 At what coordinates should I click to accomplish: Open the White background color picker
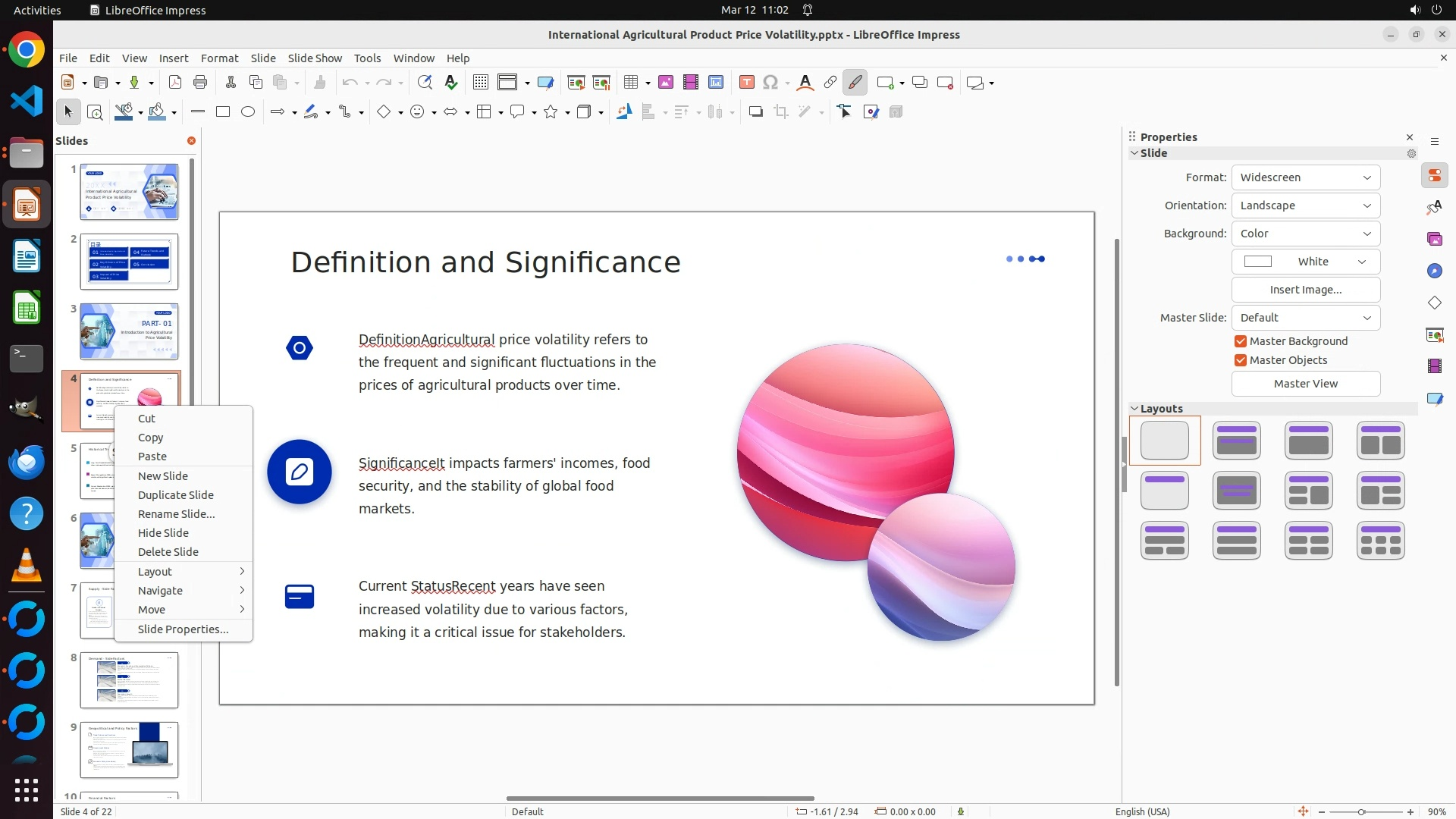point(1305,262)
